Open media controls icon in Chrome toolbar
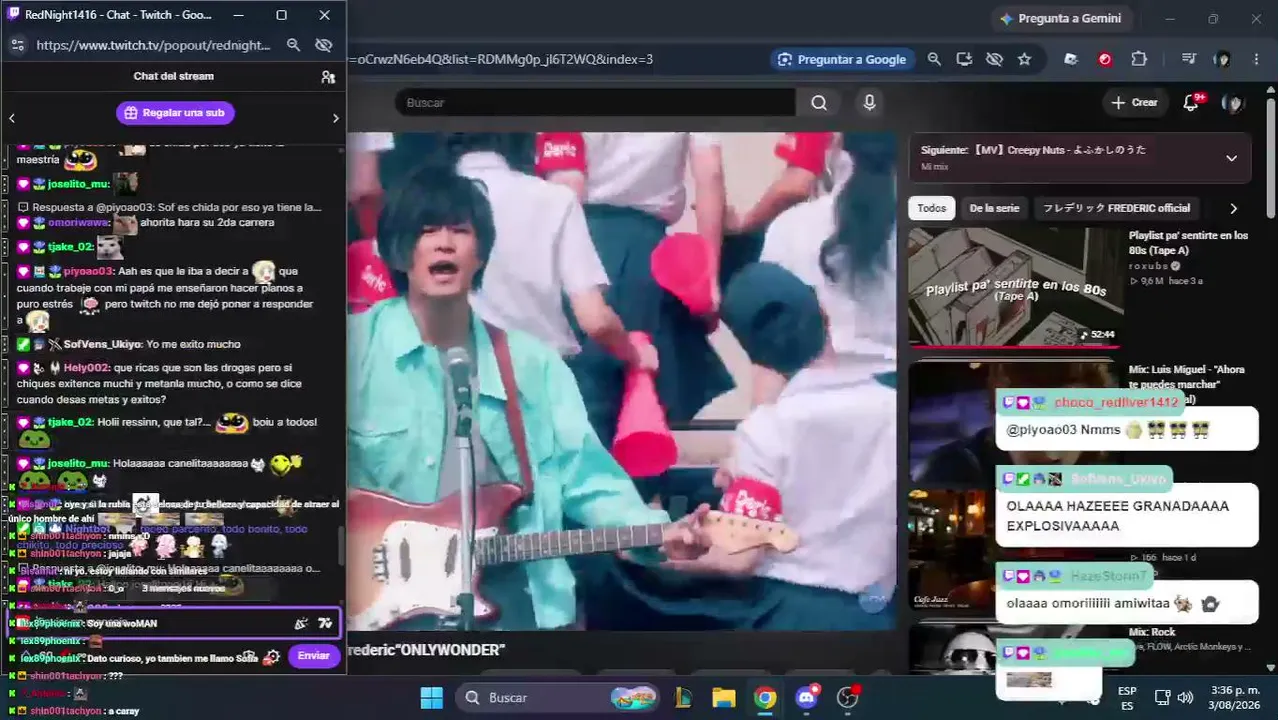The image size is (1278, 720). 1188,59
